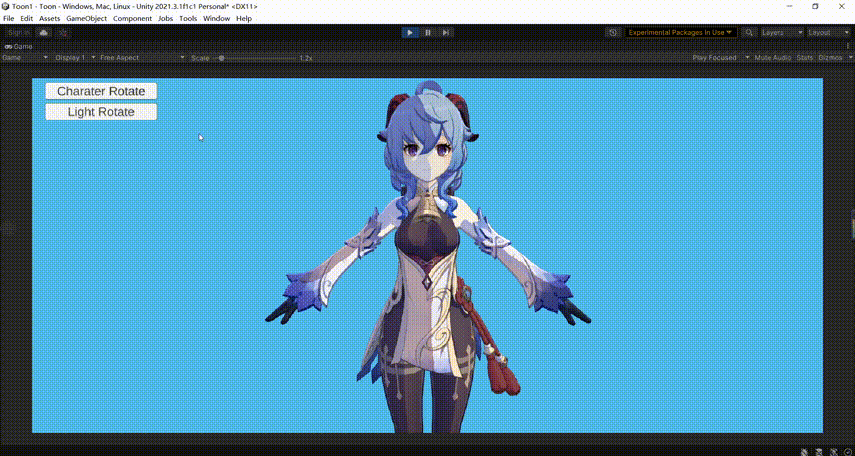Toggle Gizmos in Game view
This screenshot has width=855, height=456.
pos(830,58)
